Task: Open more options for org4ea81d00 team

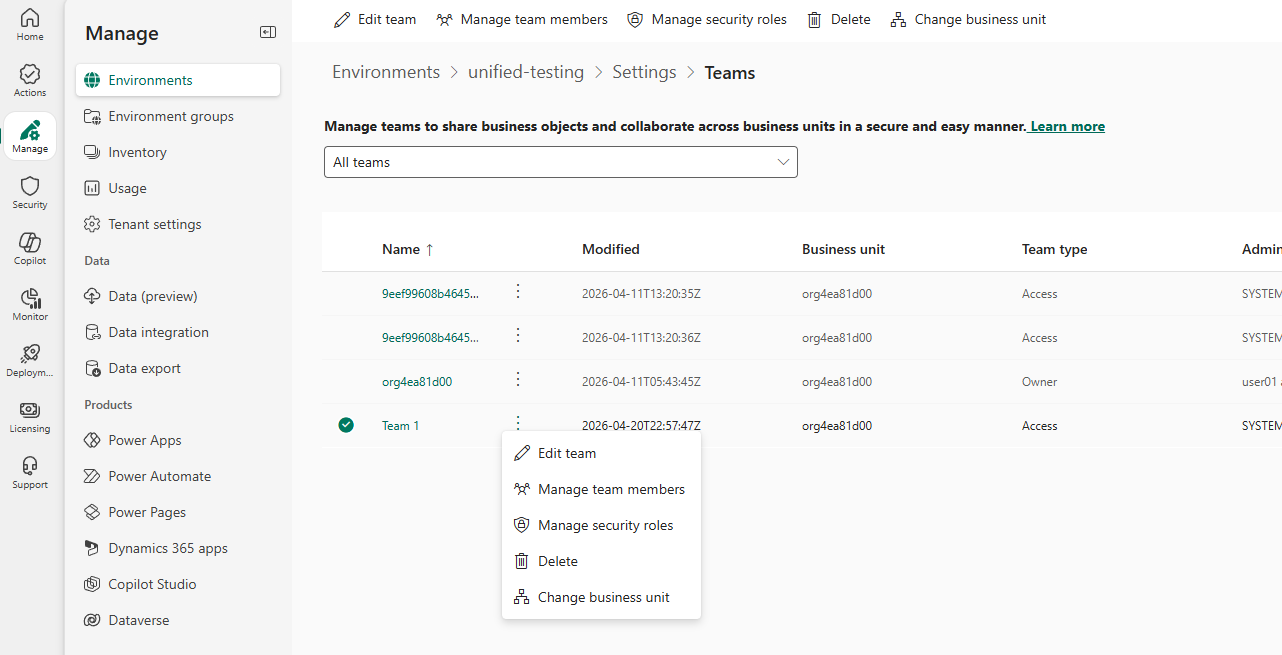Action: pyautogui.click(x=518, y=379)
